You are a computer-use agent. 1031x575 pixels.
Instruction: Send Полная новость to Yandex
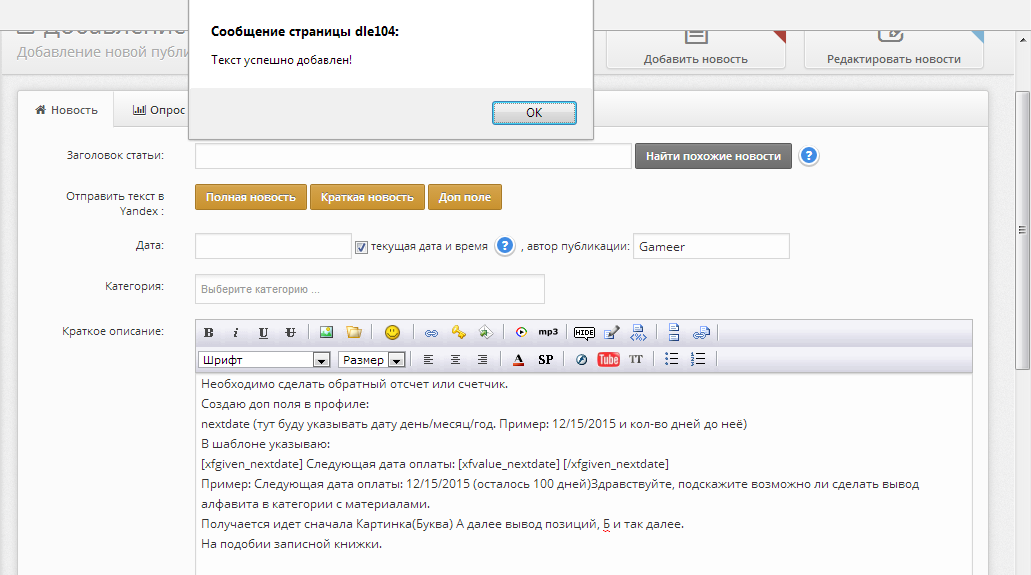click(x=251, y=197)
